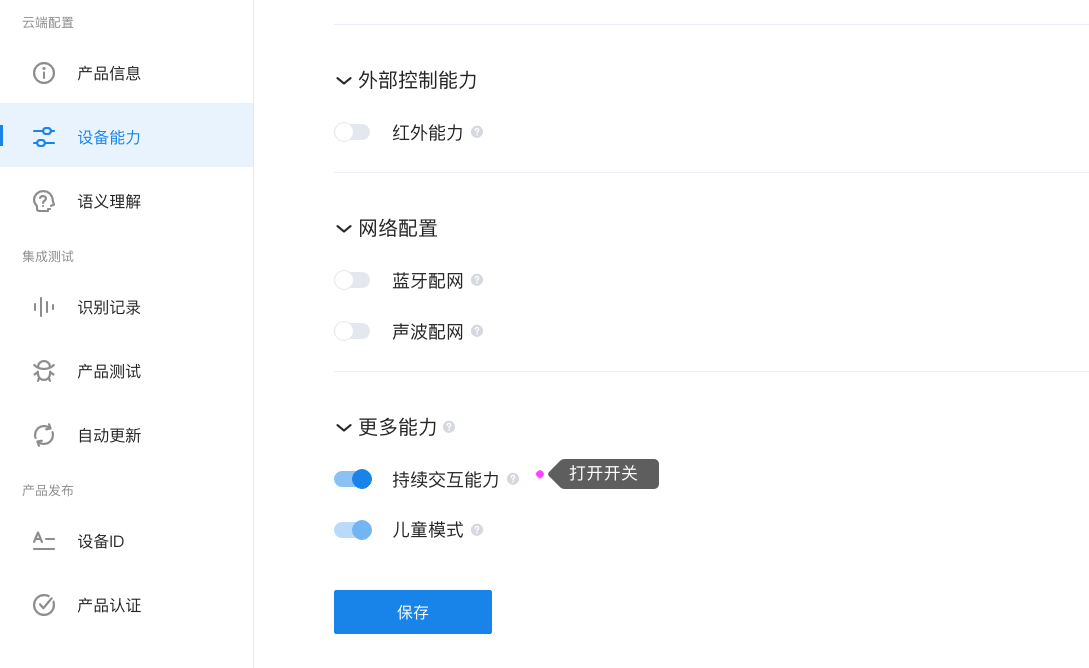The image size is (1089, 668).
Task: Turn off the 儿童模式 switch
Action: tap(353, 531)
